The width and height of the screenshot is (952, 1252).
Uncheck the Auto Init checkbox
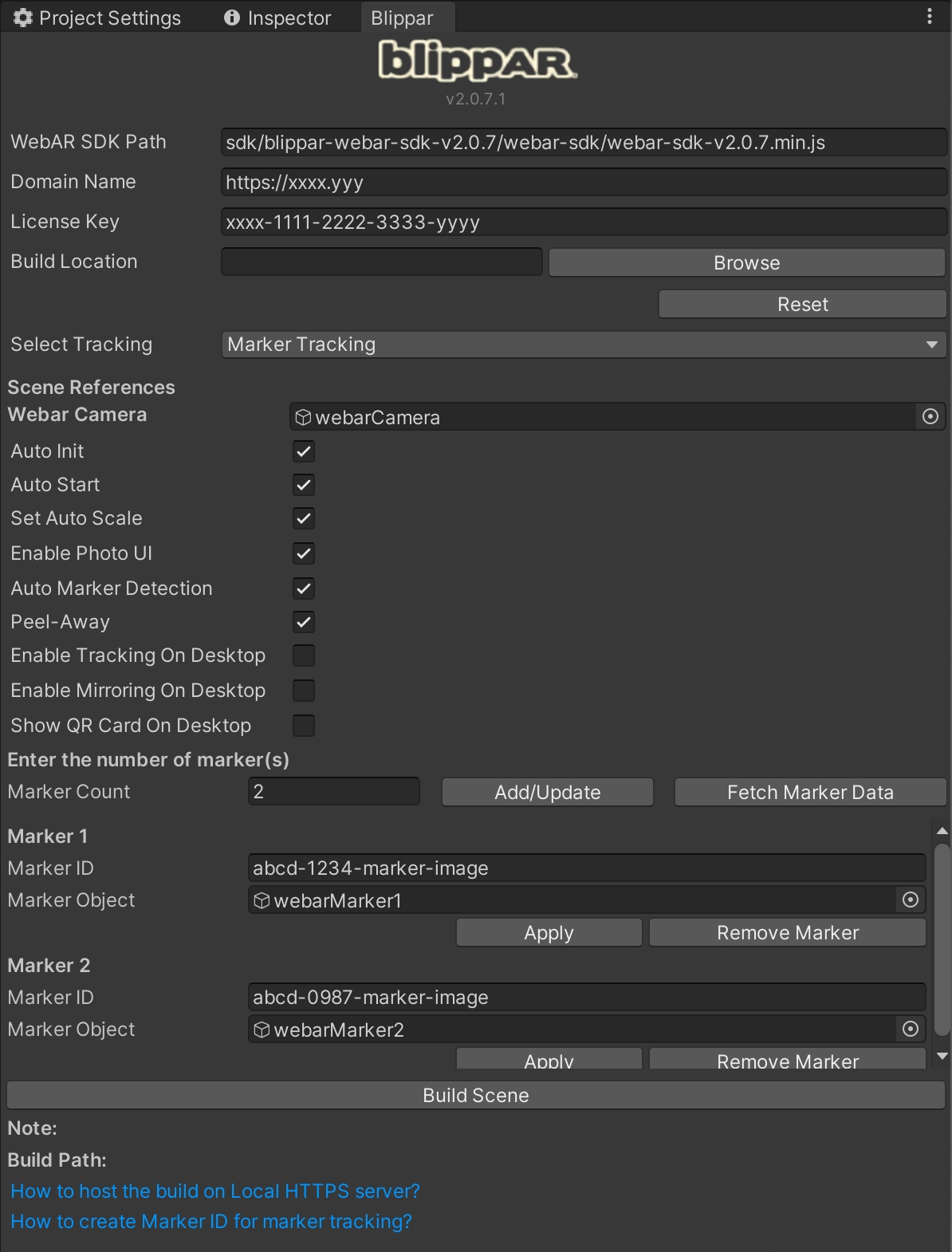(x=304, y=451)
